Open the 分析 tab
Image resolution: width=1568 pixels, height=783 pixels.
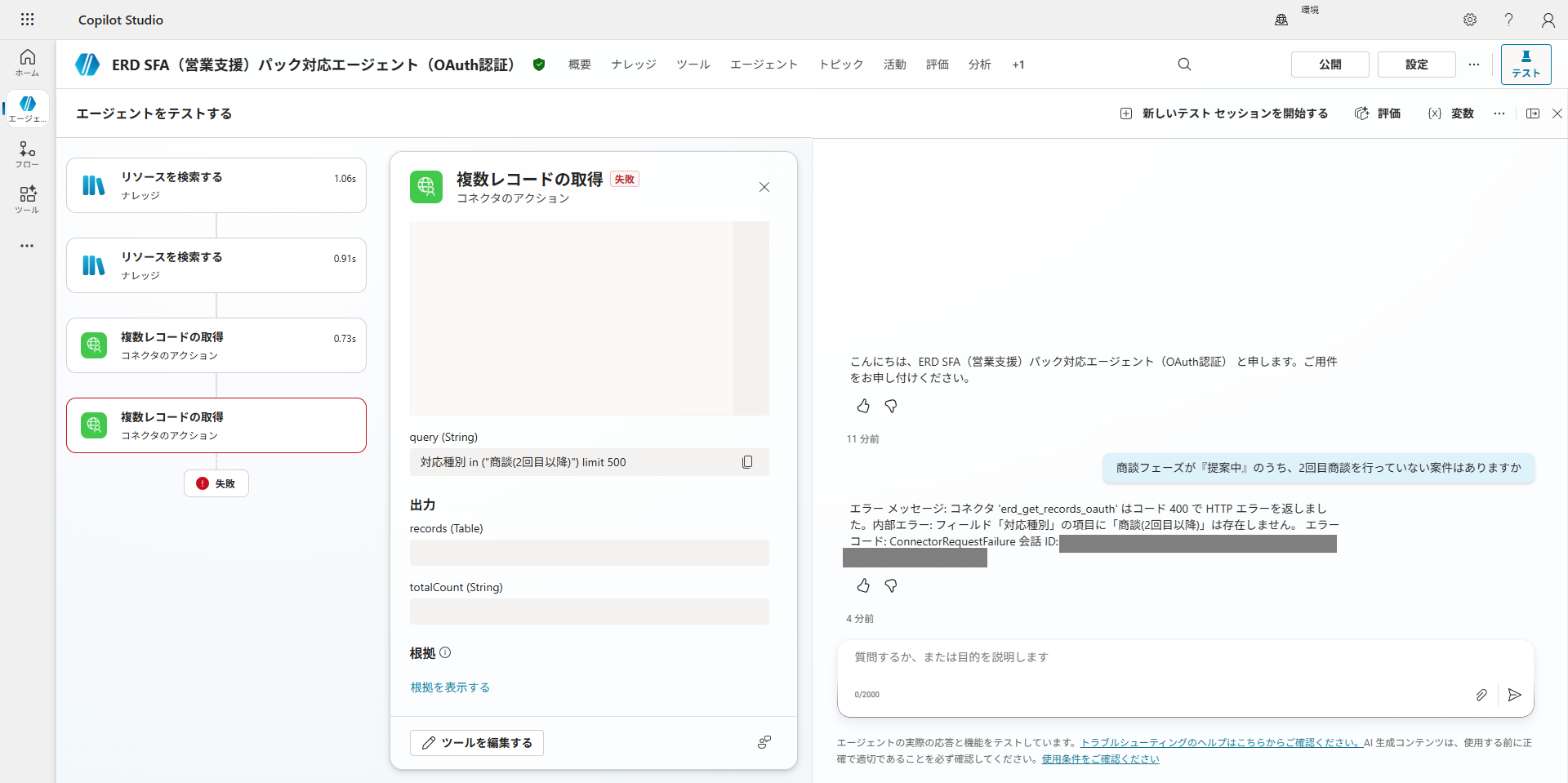click(x=980, y=65)
